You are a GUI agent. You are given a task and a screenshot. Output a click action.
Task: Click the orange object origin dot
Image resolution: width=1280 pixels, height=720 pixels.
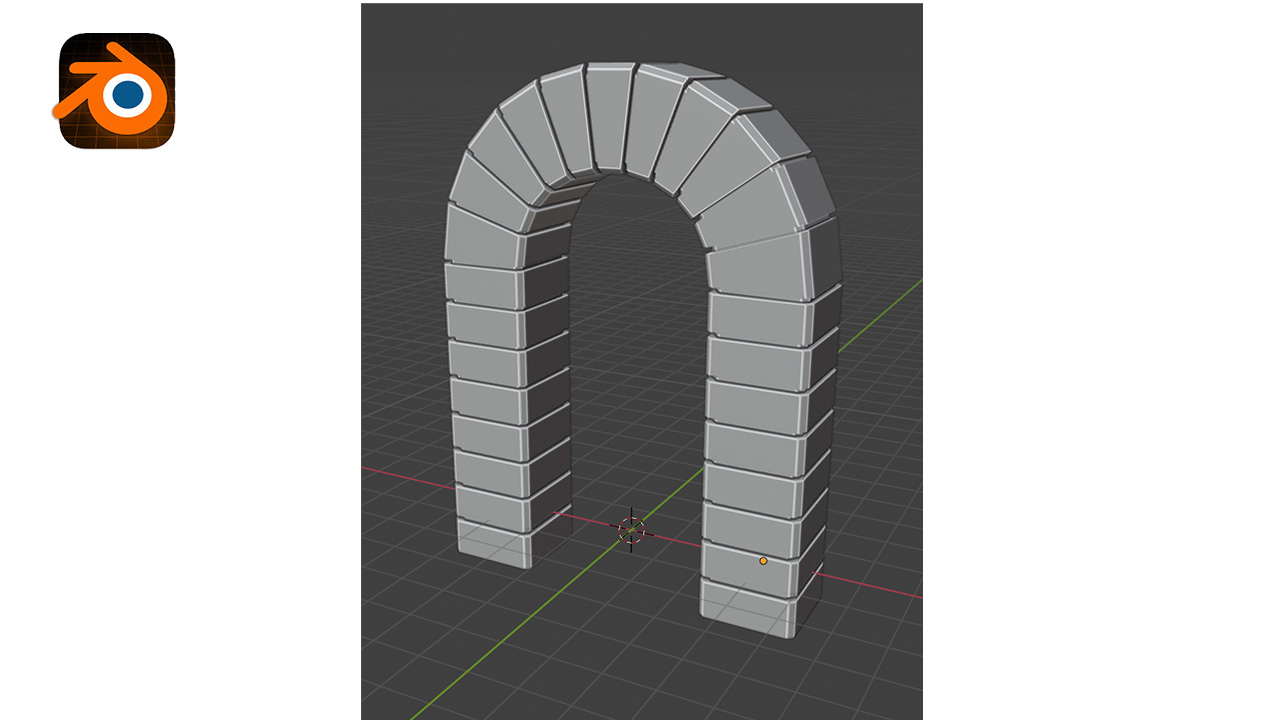[x=763, y=561]
